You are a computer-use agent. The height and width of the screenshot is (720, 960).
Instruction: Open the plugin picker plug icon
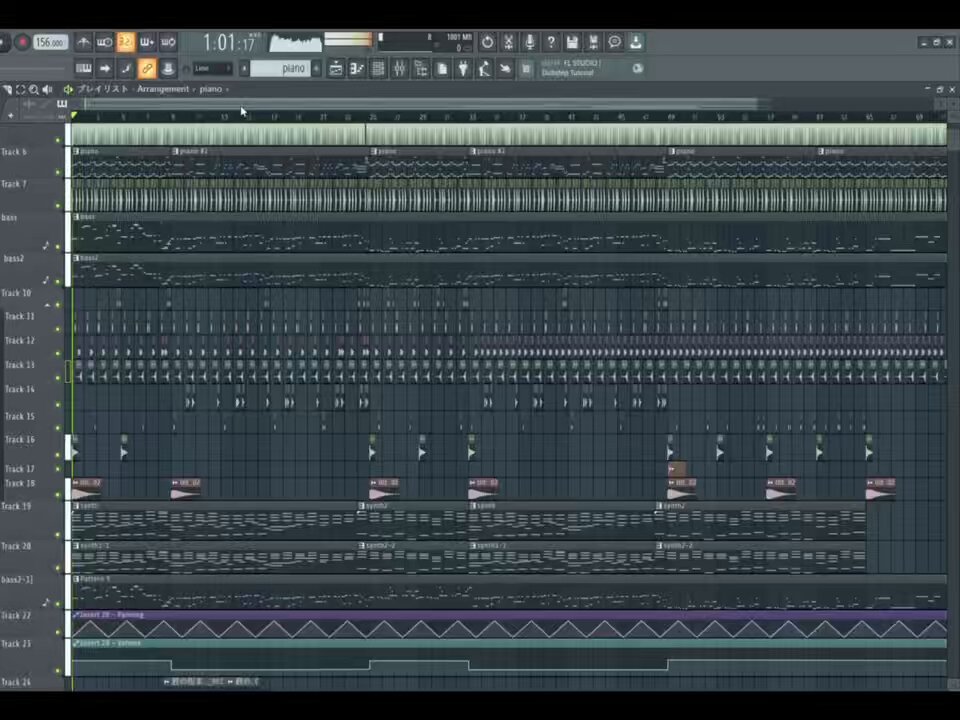(x=463, y=69)
